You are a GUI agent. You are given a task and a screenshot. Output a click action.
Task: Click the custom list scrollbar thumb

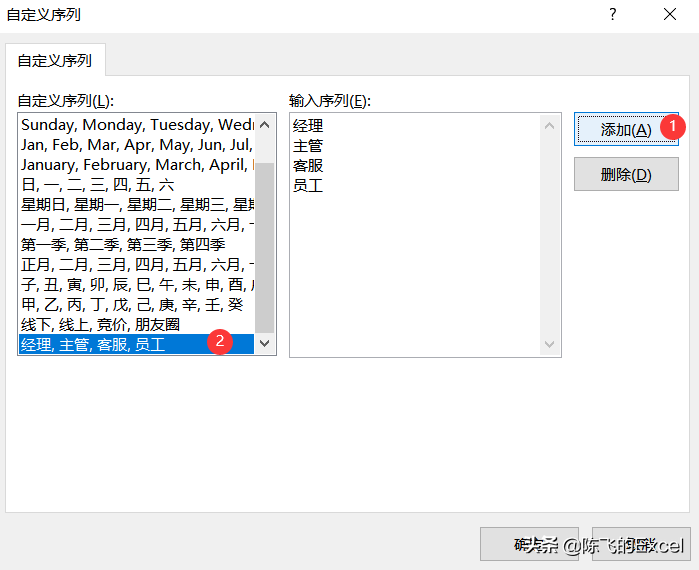click(265, 248)
